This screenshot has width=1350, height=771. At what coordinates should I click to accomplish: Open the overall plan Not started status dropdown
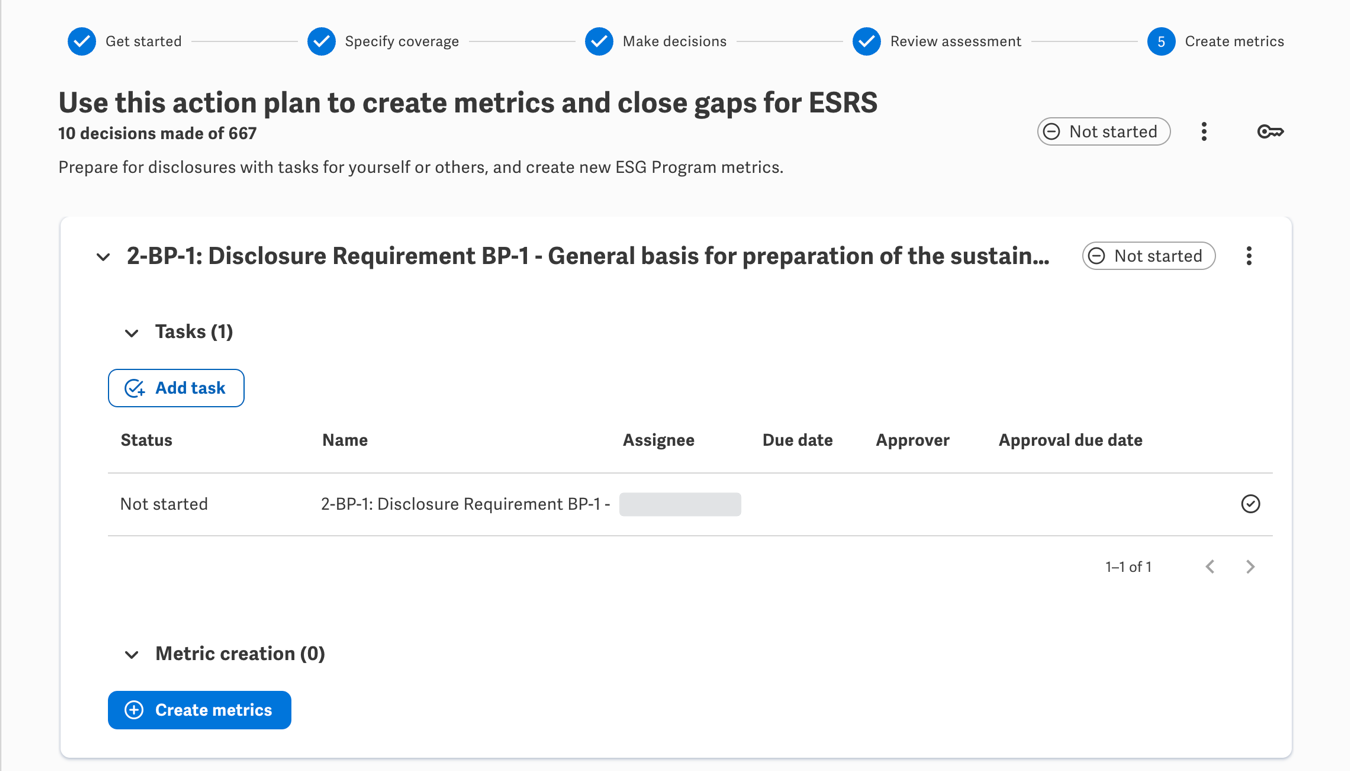(1104, 132)
